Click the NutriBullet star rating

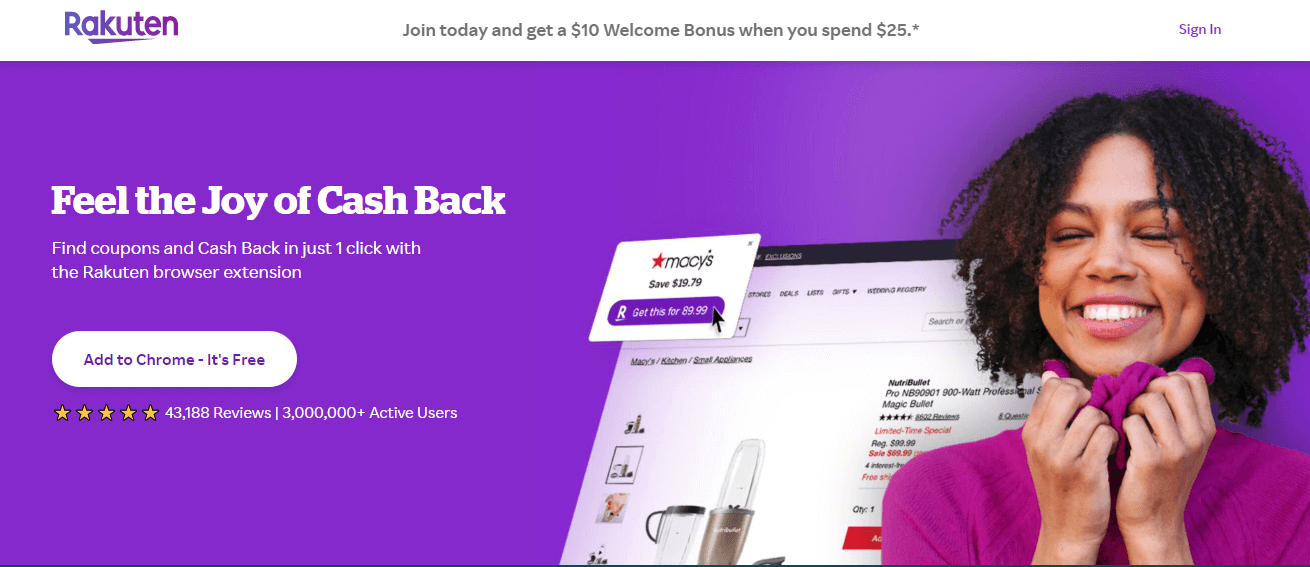click(897, 416)
